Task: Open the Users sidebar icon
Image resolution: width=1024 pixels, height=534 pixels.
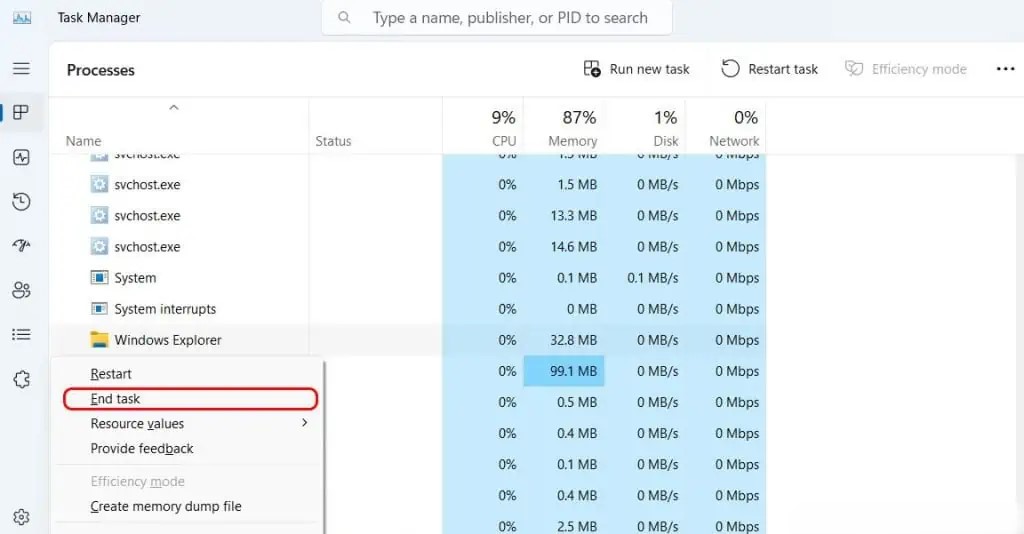Action: [21, 290]
